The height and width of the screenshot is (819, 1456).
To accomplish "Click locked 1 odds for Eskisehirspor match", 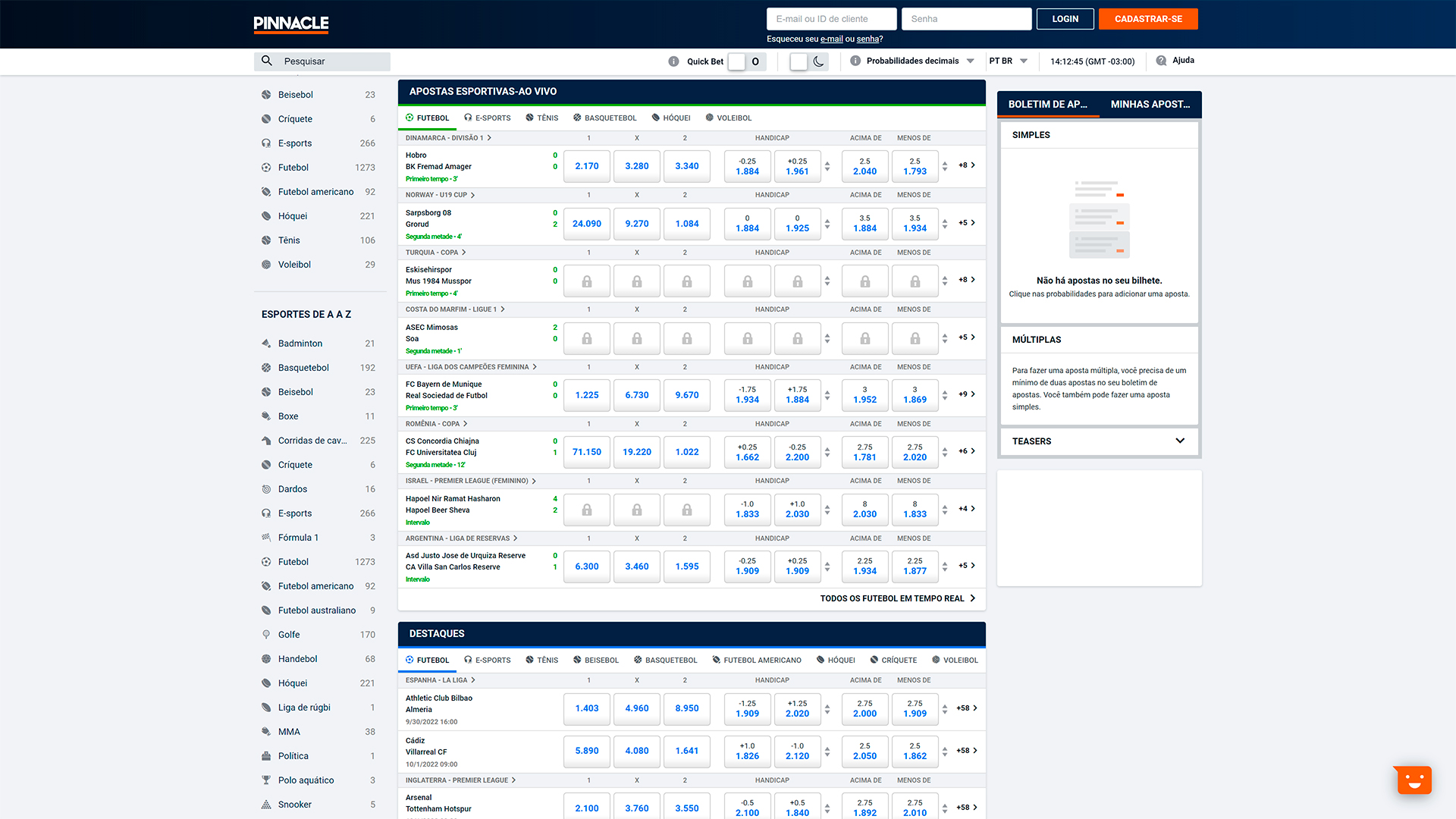I will pos(587,281).
